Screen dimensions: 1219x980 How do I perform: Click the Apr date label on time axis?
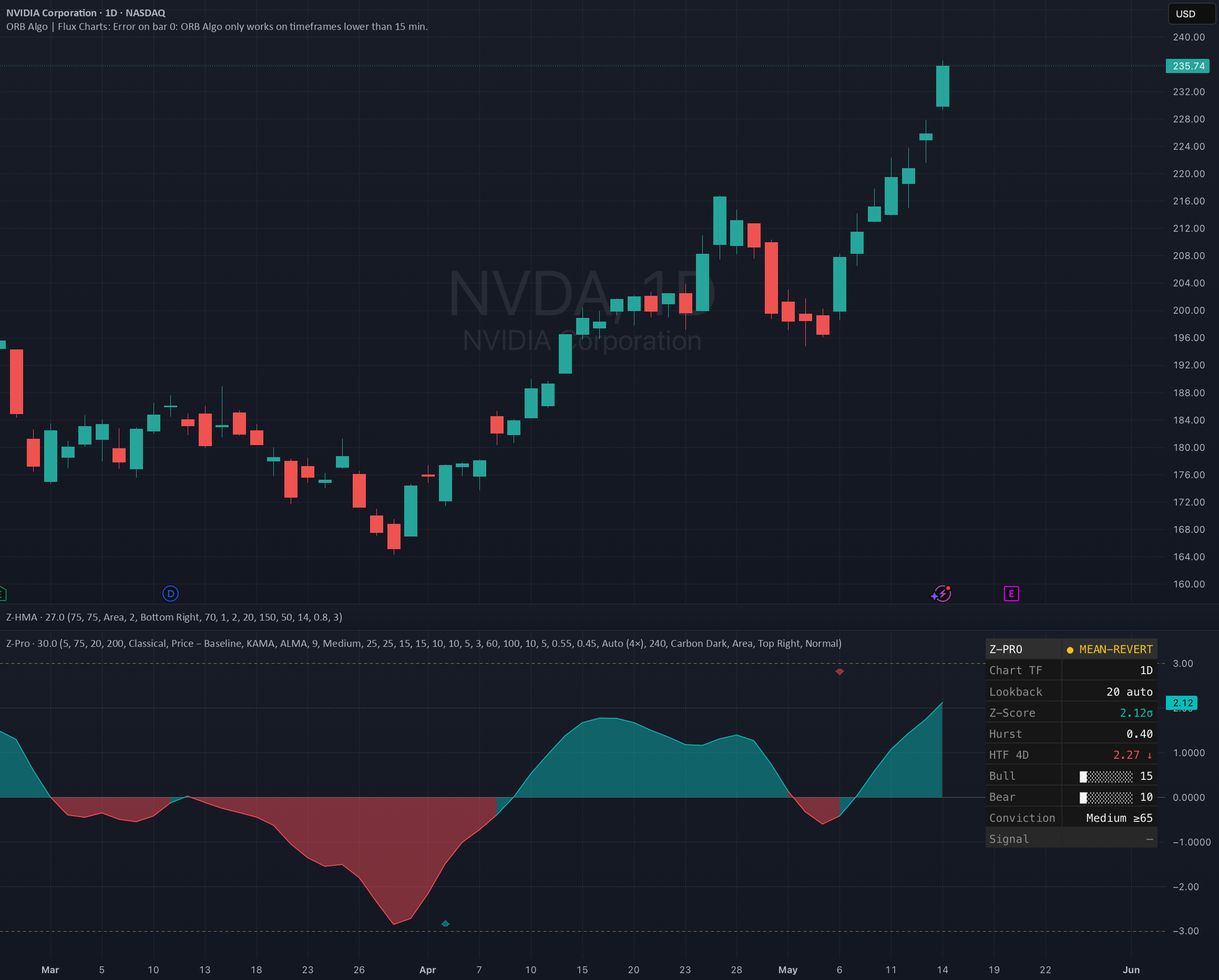pyautogui.click(x=427, y=969)
